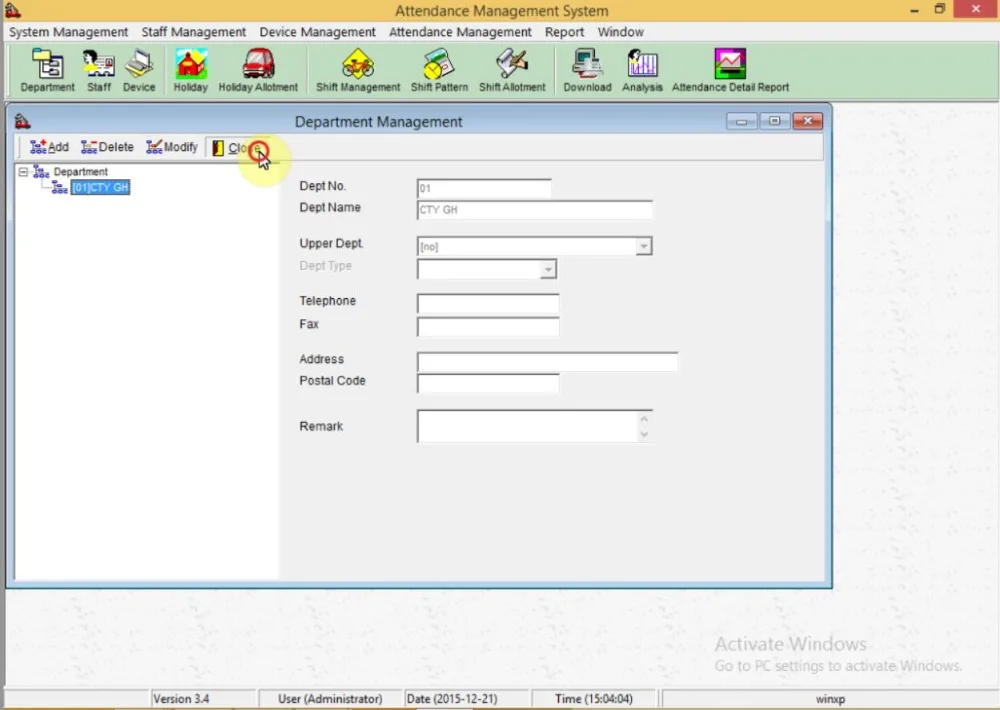Click Date (2015-12-21) status entry
Image resolution: width=1000 pixels, height=710 pixels.
[x=452, y=699]
